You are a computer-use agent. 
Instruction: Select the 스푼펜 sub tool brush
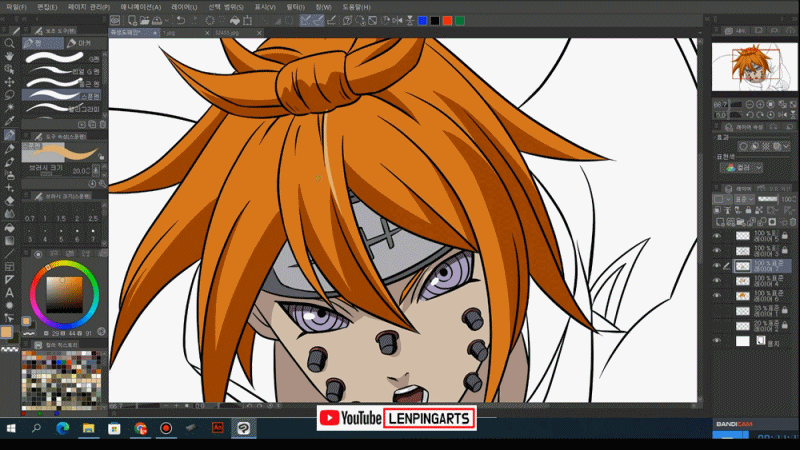[63, 95]
